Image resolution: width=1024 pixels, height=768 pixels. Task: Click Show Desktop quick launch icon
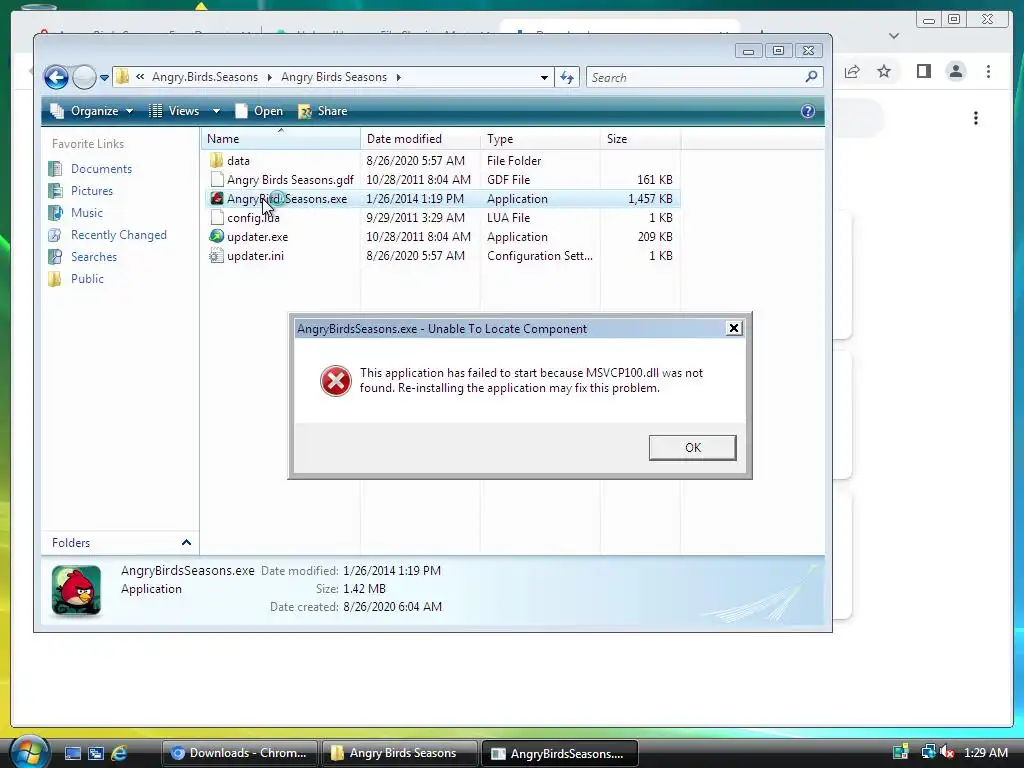(x=72, y=754)
